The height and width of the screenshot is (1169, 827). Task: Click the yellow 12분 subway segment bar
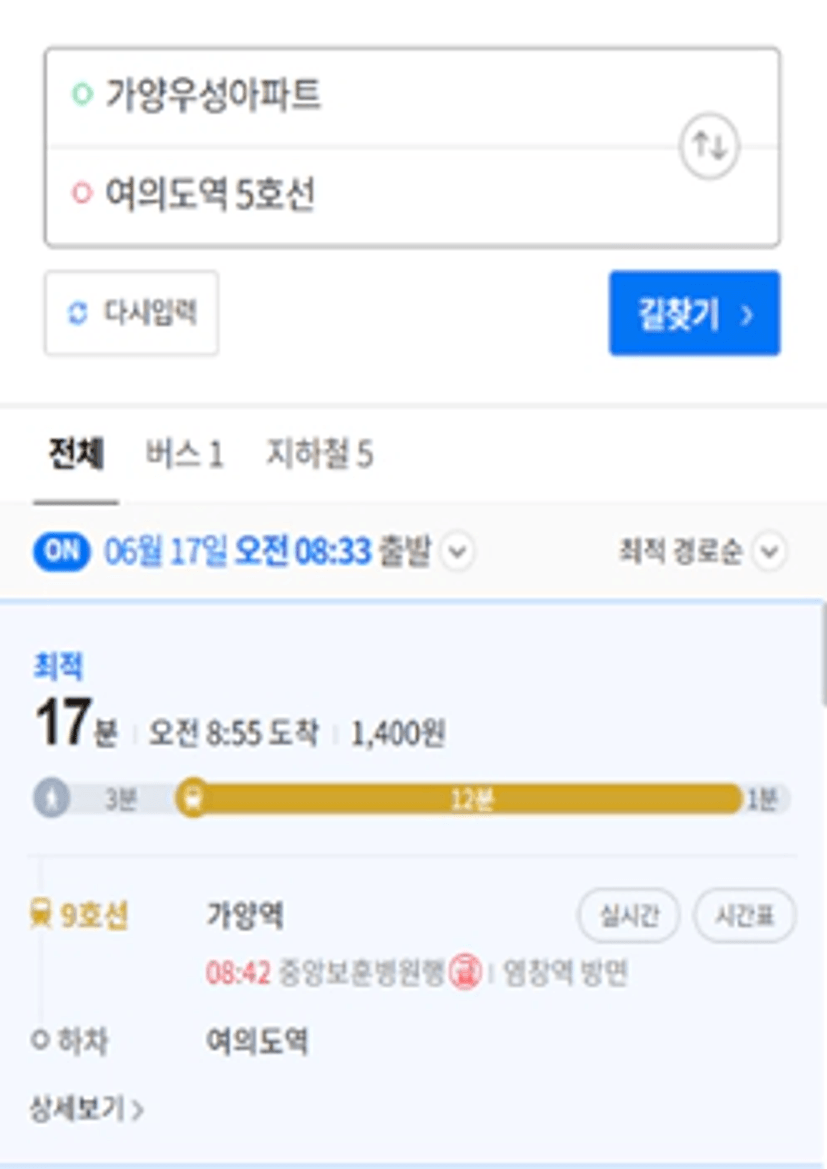tap(470, 799)
